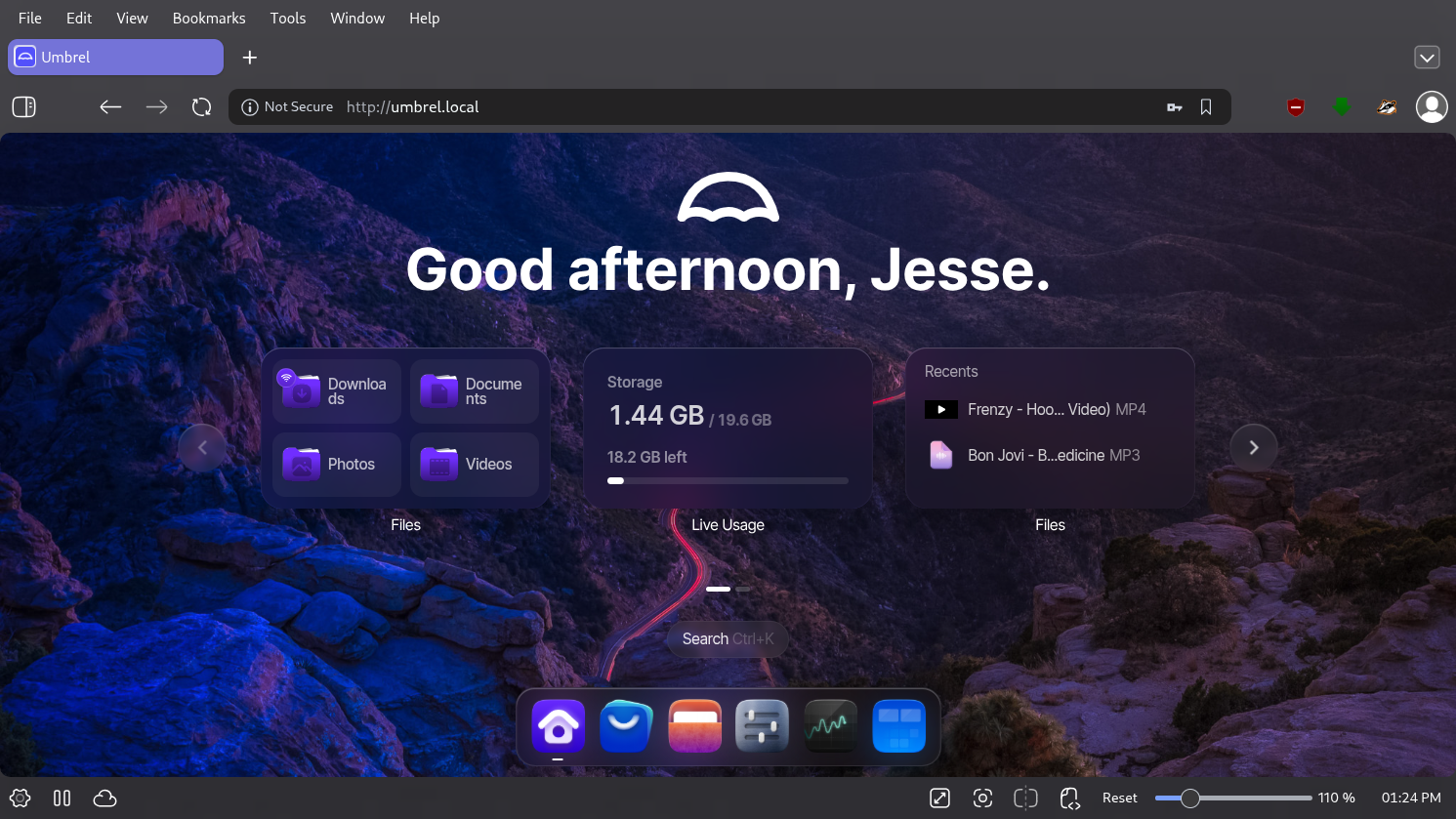Open a new tab with plus button
The image size is (1456, 819).
tap(250, 58)
